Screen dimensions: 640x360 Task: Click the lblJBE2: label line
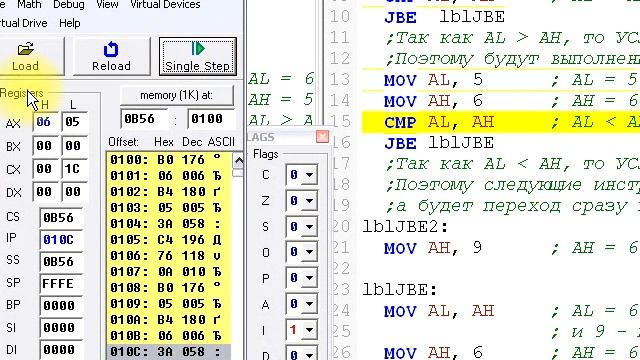[x=405, y=227]
